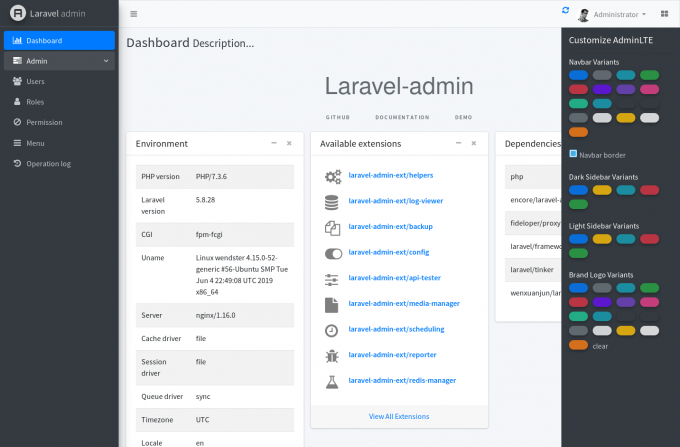The width and height of the screenshot is (680, 447).
Task: Select the orange Brand Logo Variants swatch
Action: pyautogui.click(x=578, y=345)
